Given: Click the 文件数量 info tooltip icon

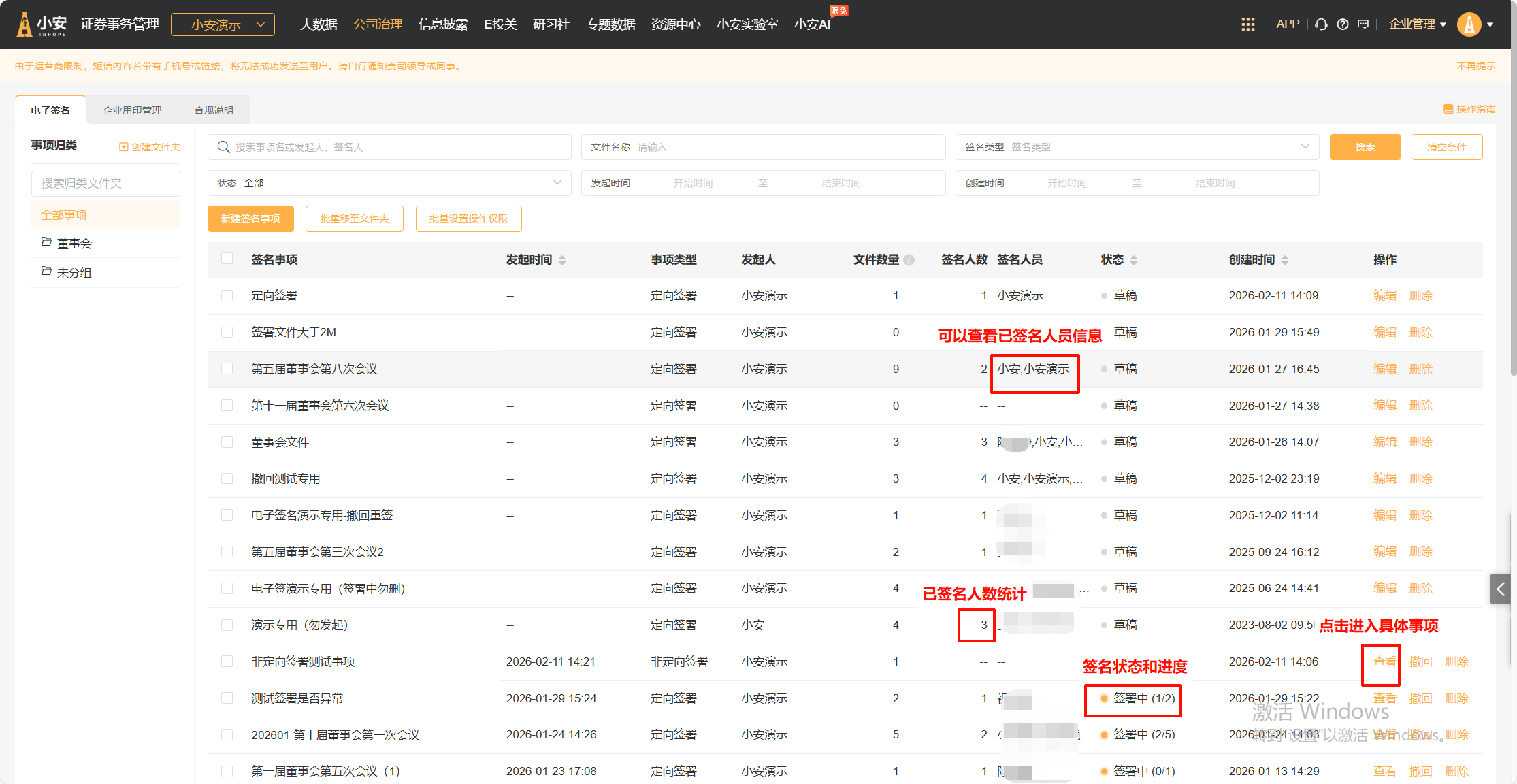Looking at the screenshot, I should (909, 260).
